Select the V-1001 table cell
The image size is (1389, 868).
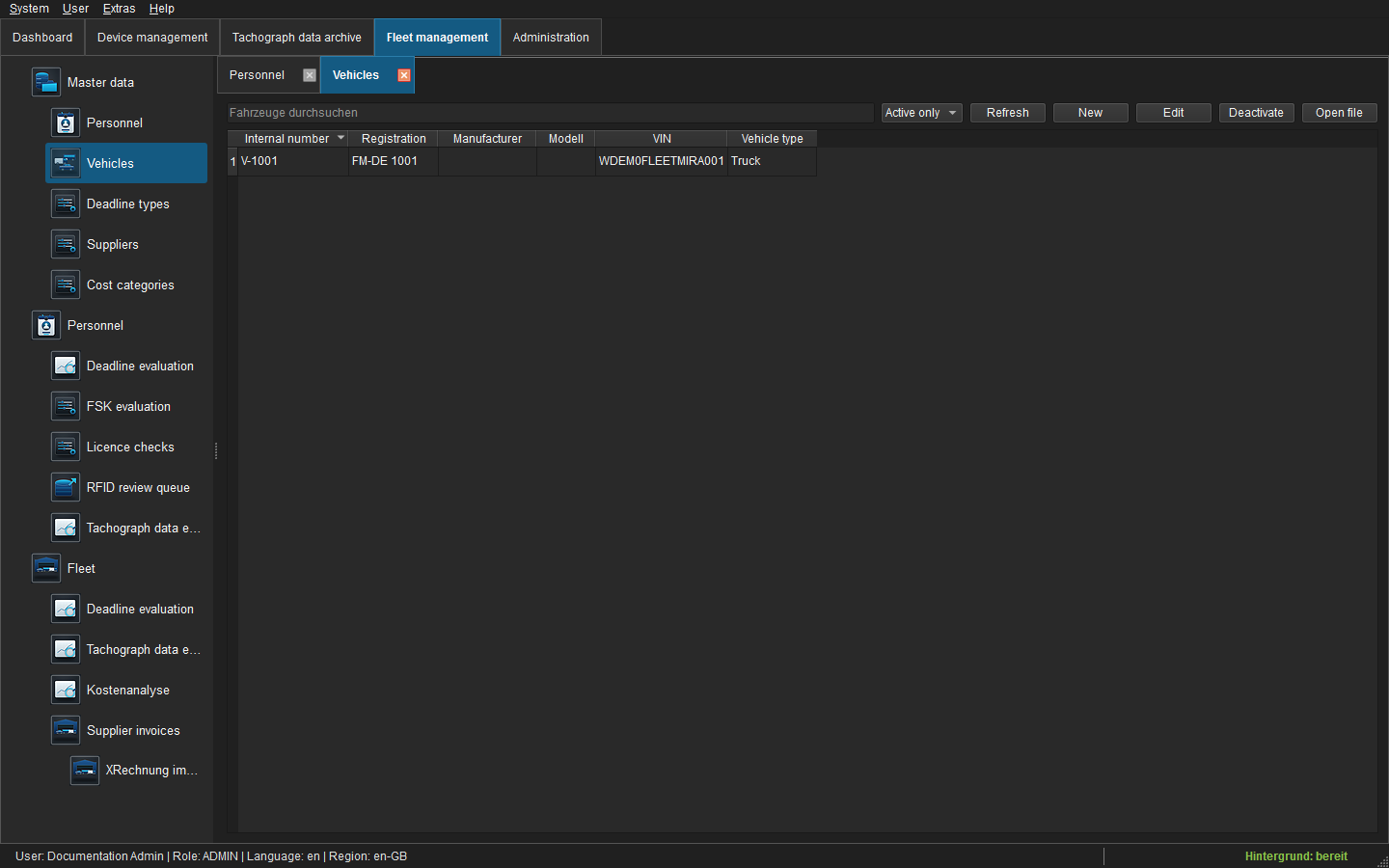coord(293,161)
